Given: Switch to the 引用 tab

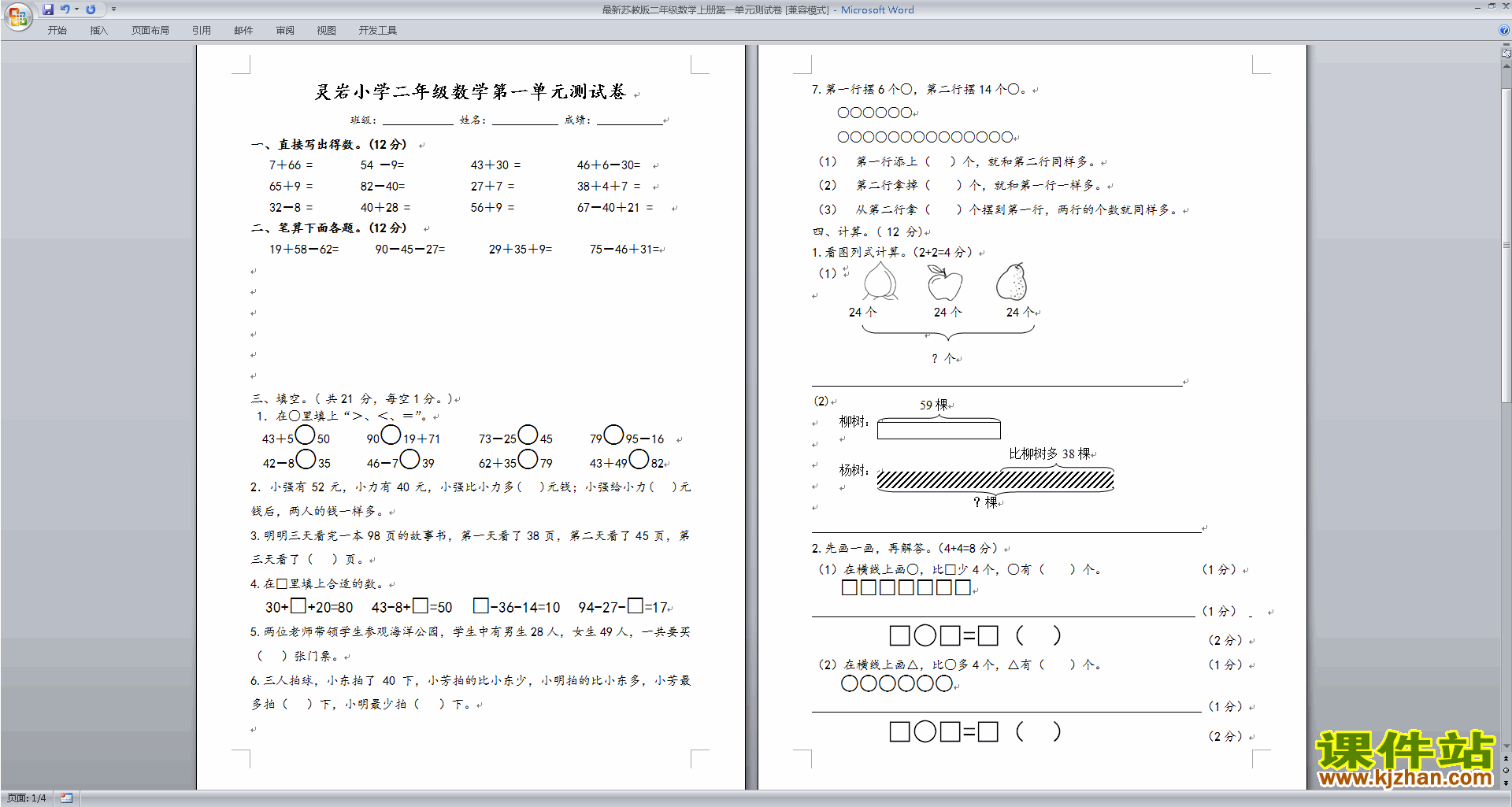Looking at the screenshot, I should 201,31.
